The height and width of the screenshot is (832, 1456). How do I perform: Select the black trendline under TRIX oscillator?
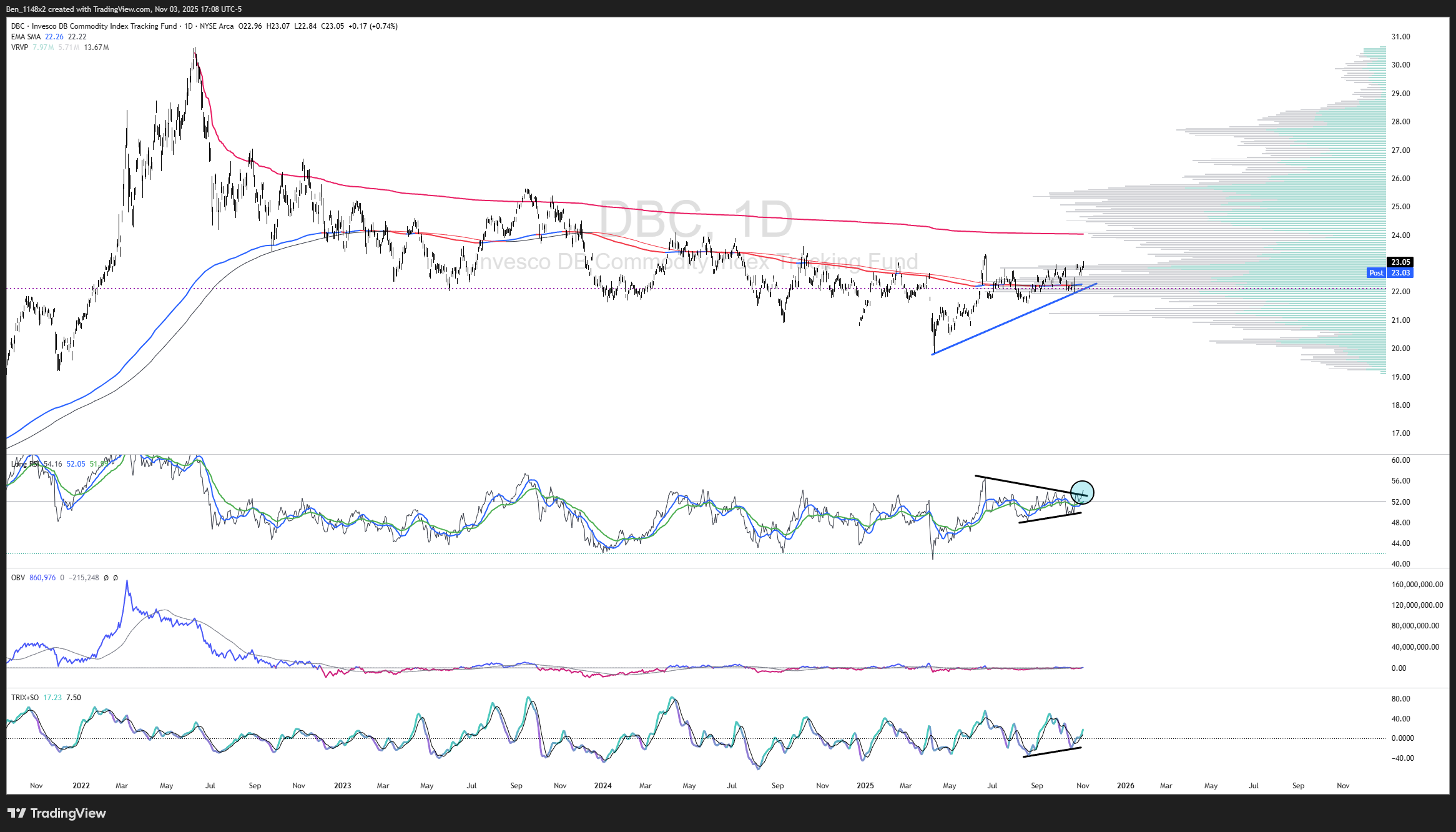coord(1052,752)
